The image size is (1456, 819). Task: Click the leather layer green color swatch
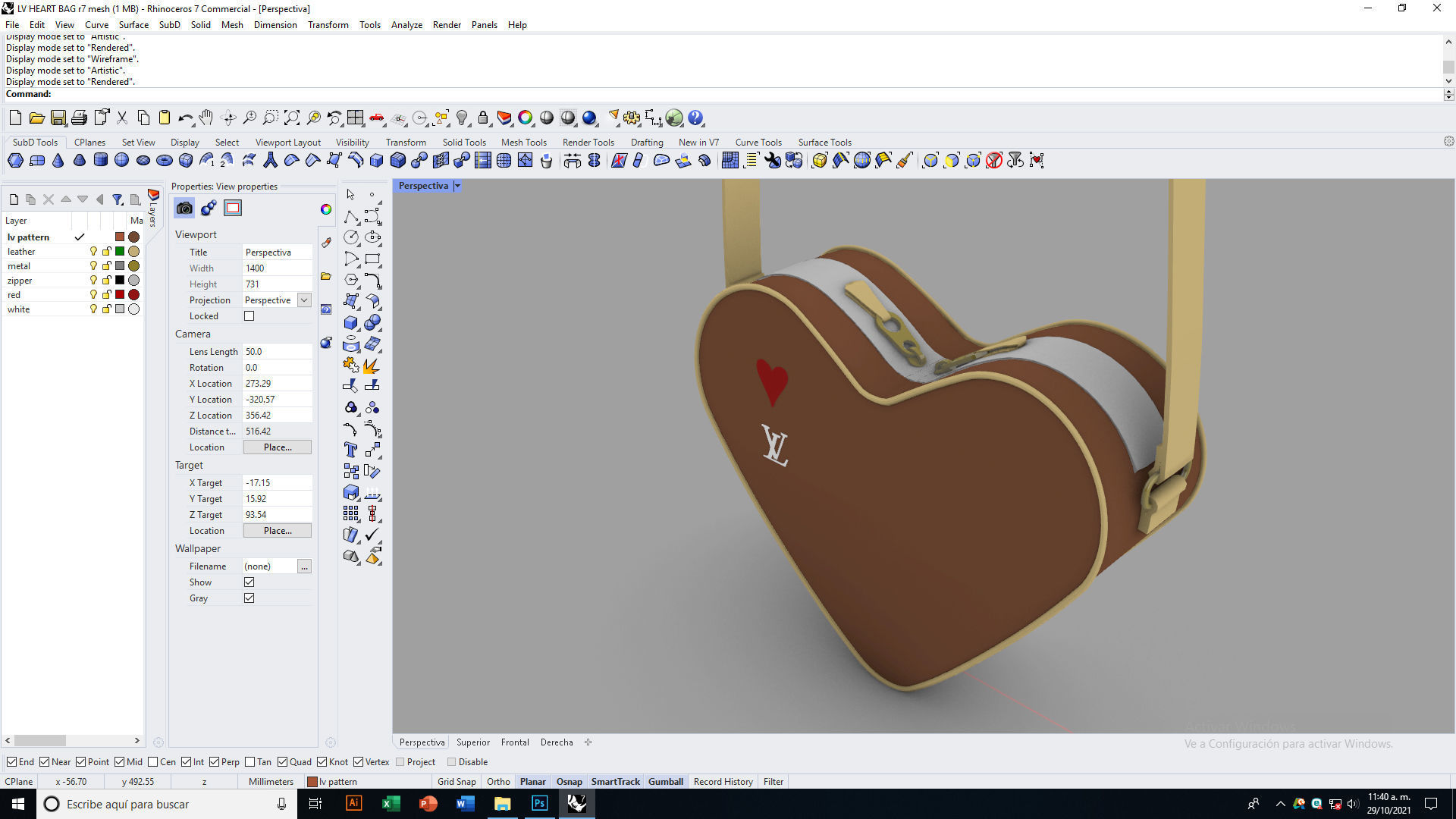[120, 252]
